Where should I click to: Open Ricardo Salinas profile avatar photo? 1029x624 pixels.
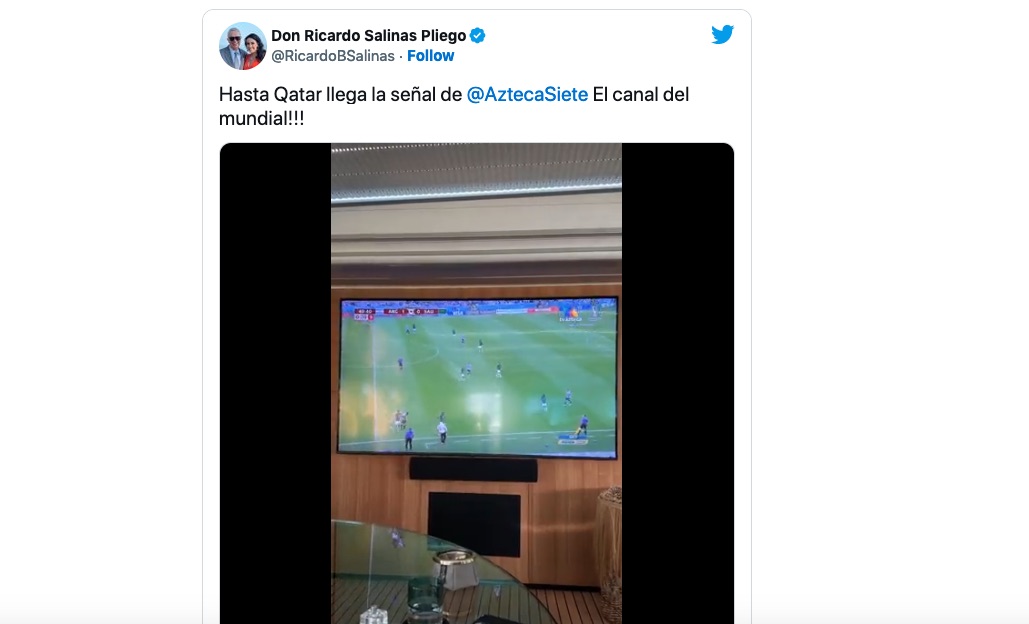point(242,46)
